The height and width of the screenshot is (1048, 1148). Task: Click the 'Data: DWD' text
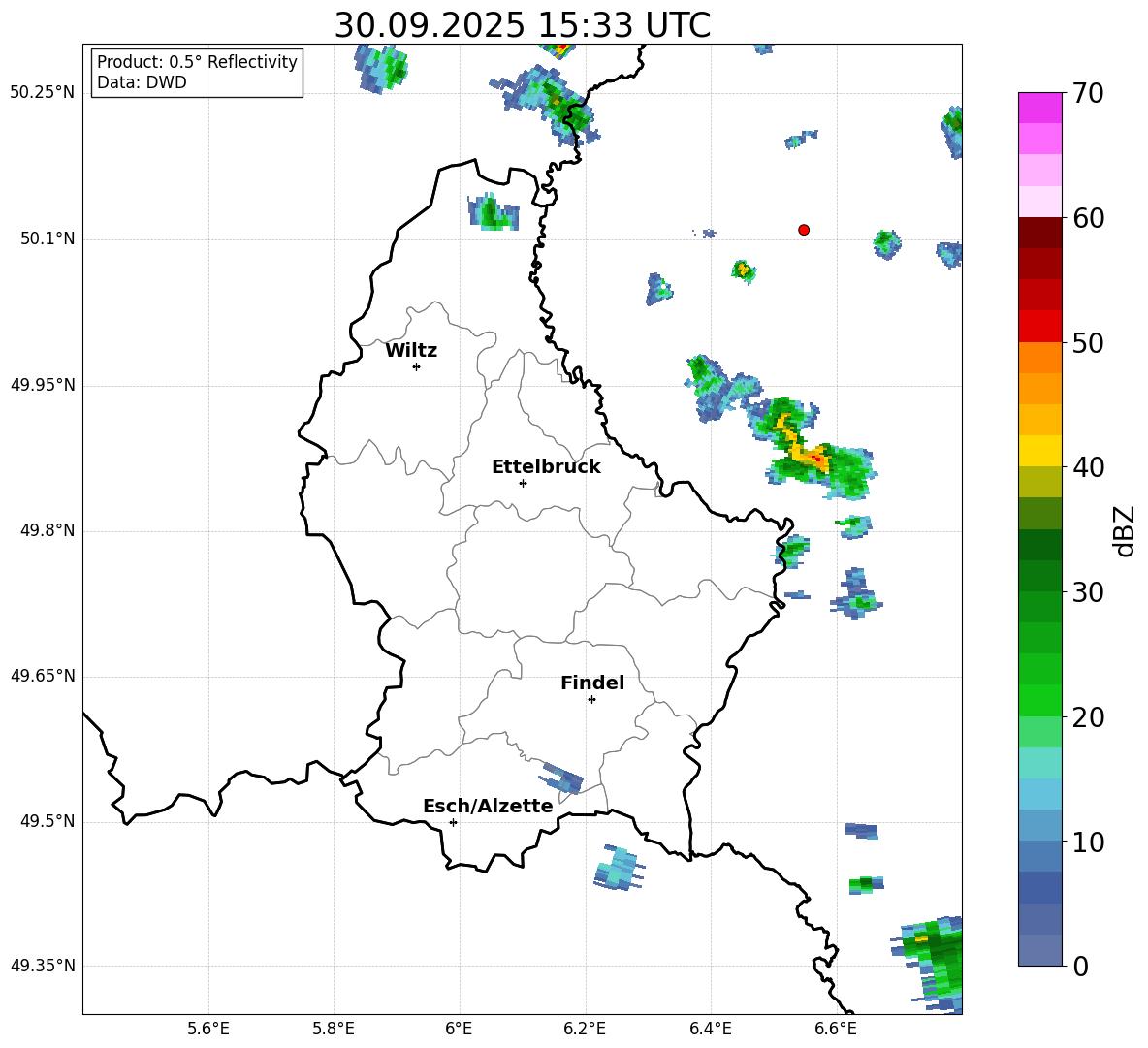pyautogui.click(x=142, y=82)
